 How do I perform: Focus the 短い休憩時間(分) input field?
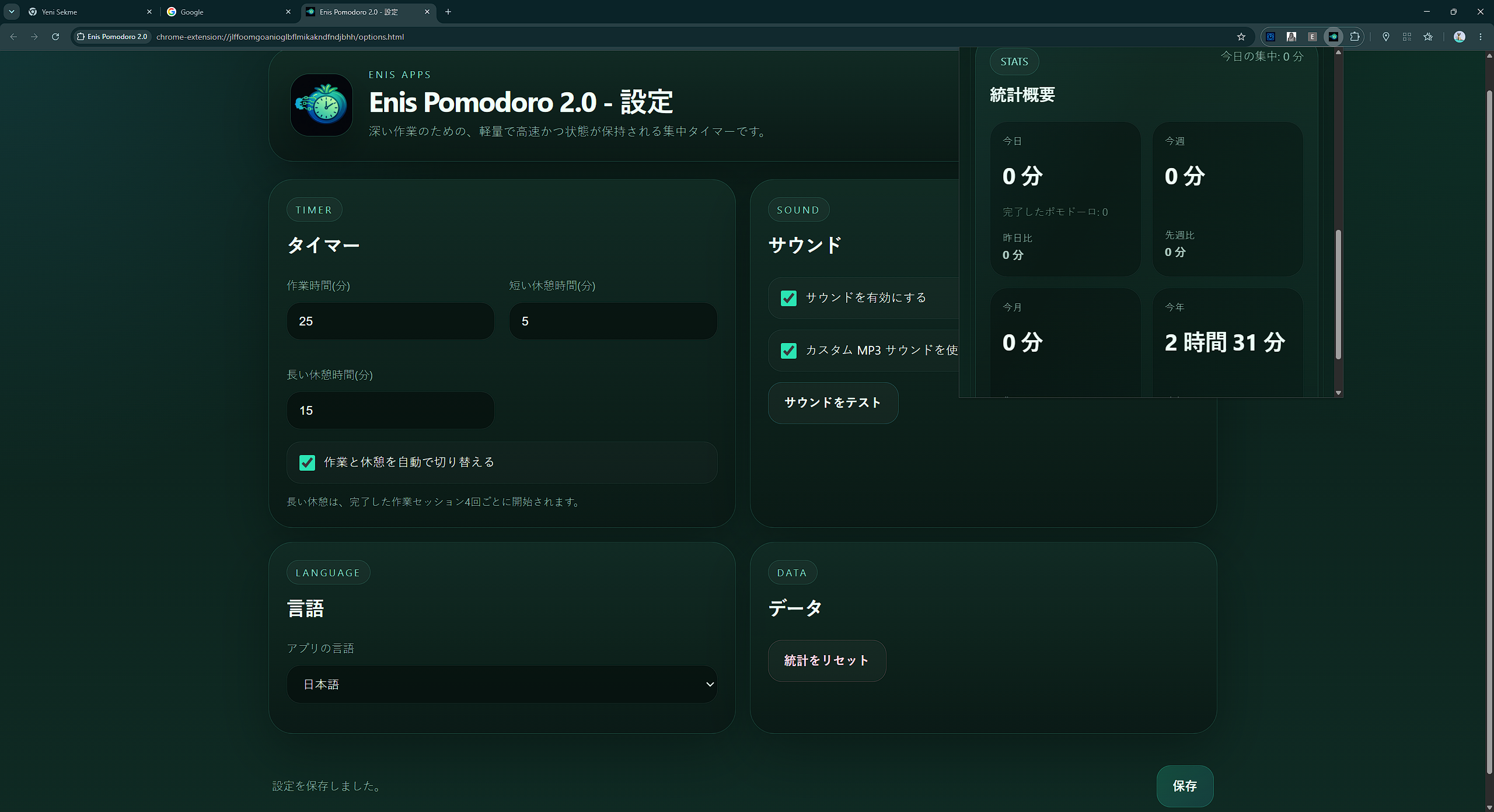pyautogui.click(x=613, y=321)
